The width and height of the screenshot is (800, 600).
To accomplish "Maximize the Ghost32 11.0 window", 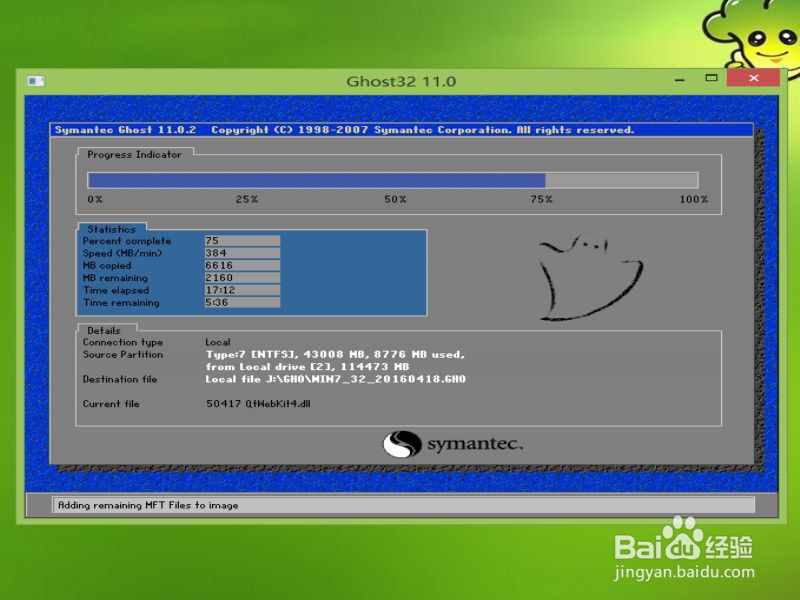I will coord(711,78).
